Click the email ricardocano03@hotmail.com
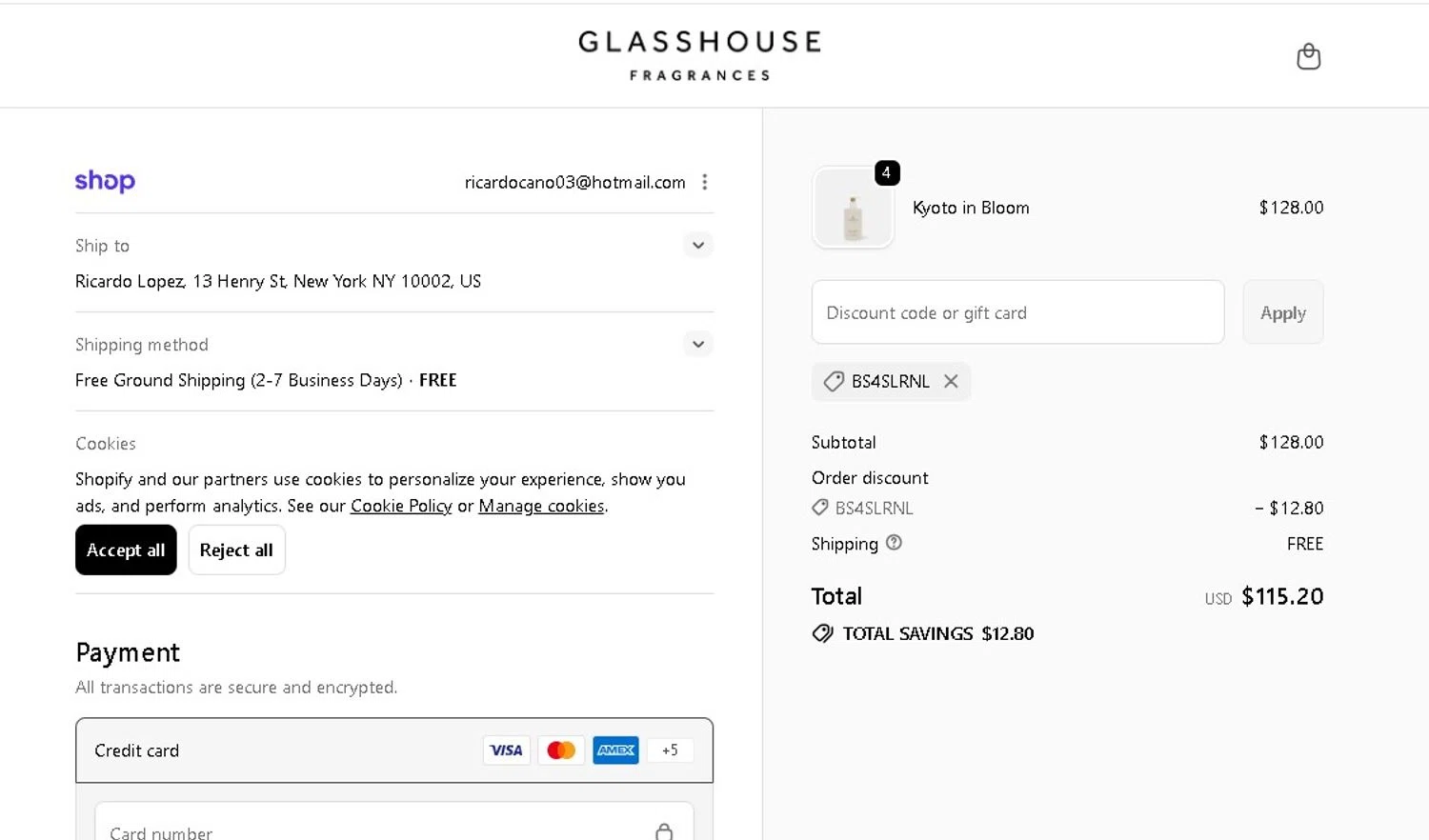 point(574,182)
